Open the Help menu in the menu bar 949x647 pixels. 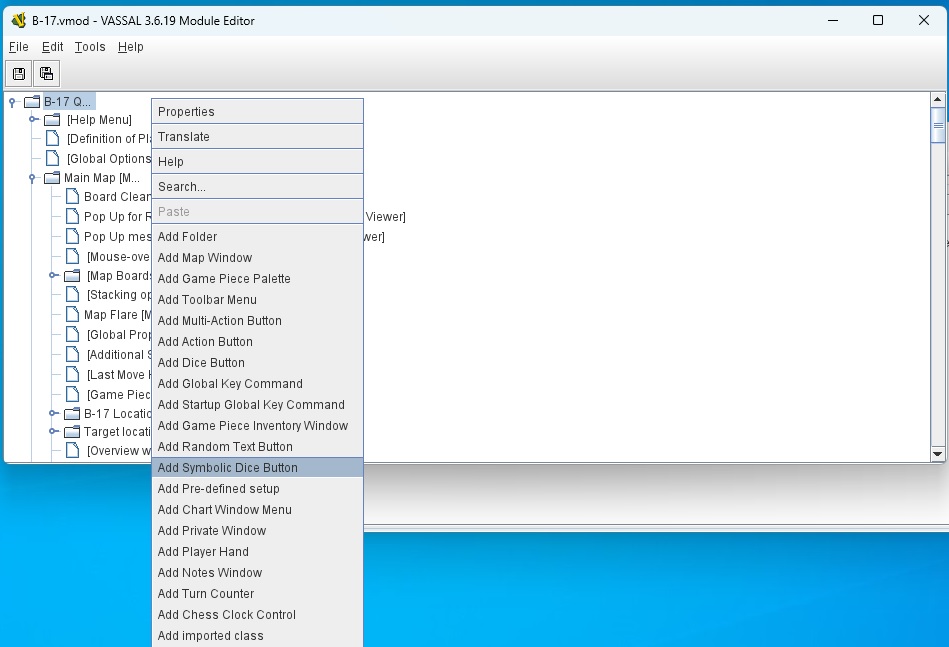(x=131, y=47)
